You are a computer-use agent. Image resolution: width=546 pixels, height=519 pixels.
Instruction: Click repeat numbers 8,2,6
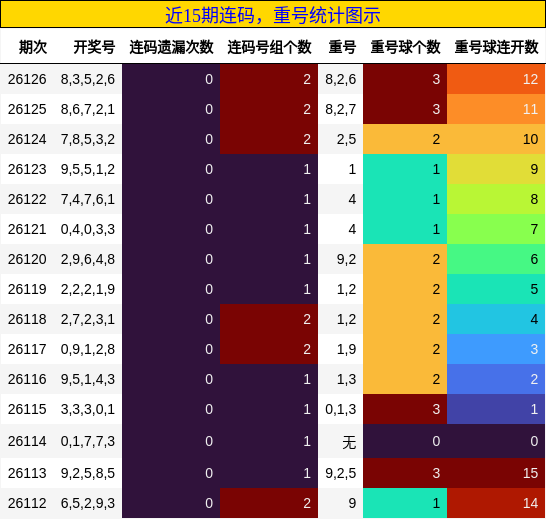tap(341, 79)
